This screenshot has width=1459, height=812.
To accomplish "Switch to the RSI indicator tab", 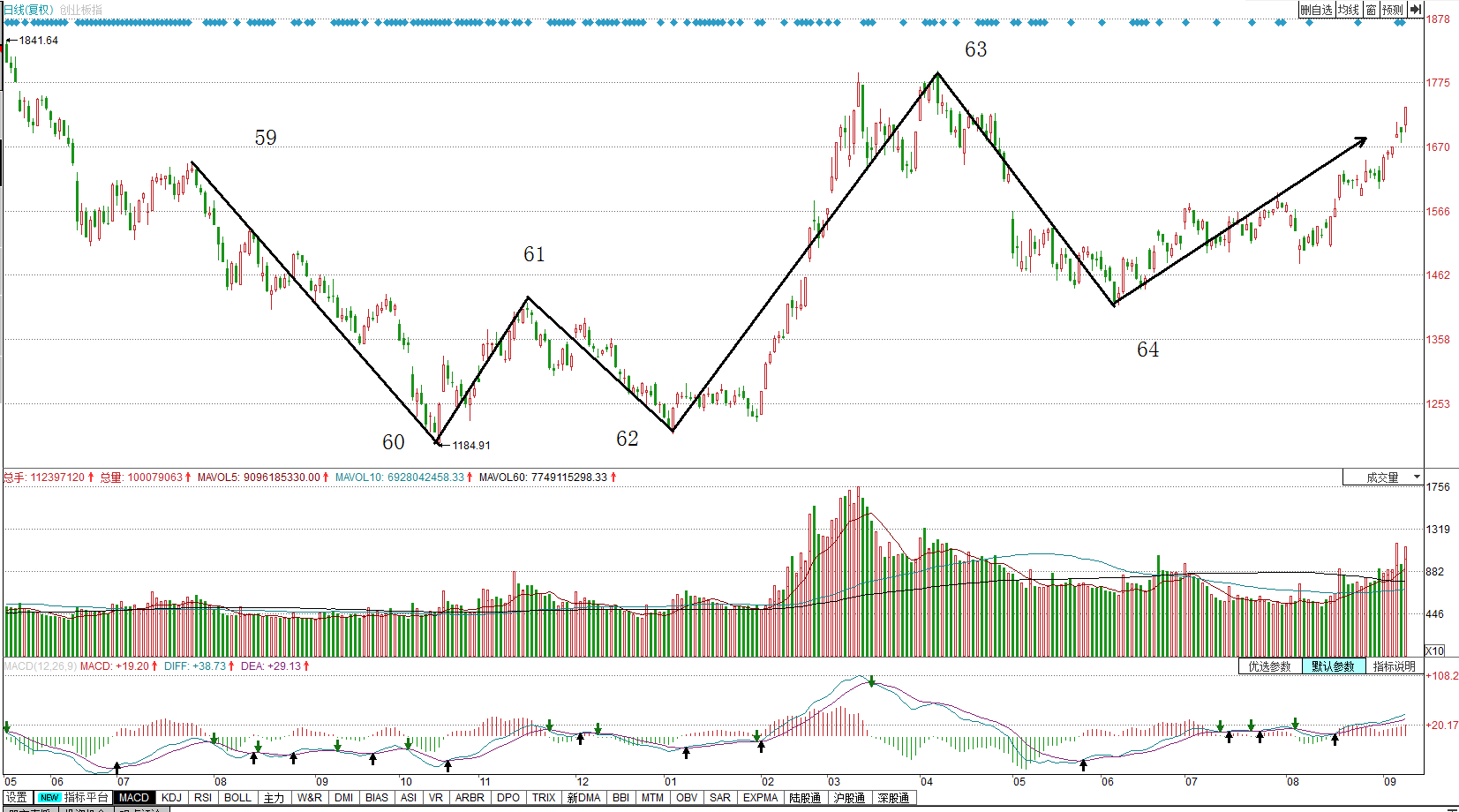I will pos(203,797).
